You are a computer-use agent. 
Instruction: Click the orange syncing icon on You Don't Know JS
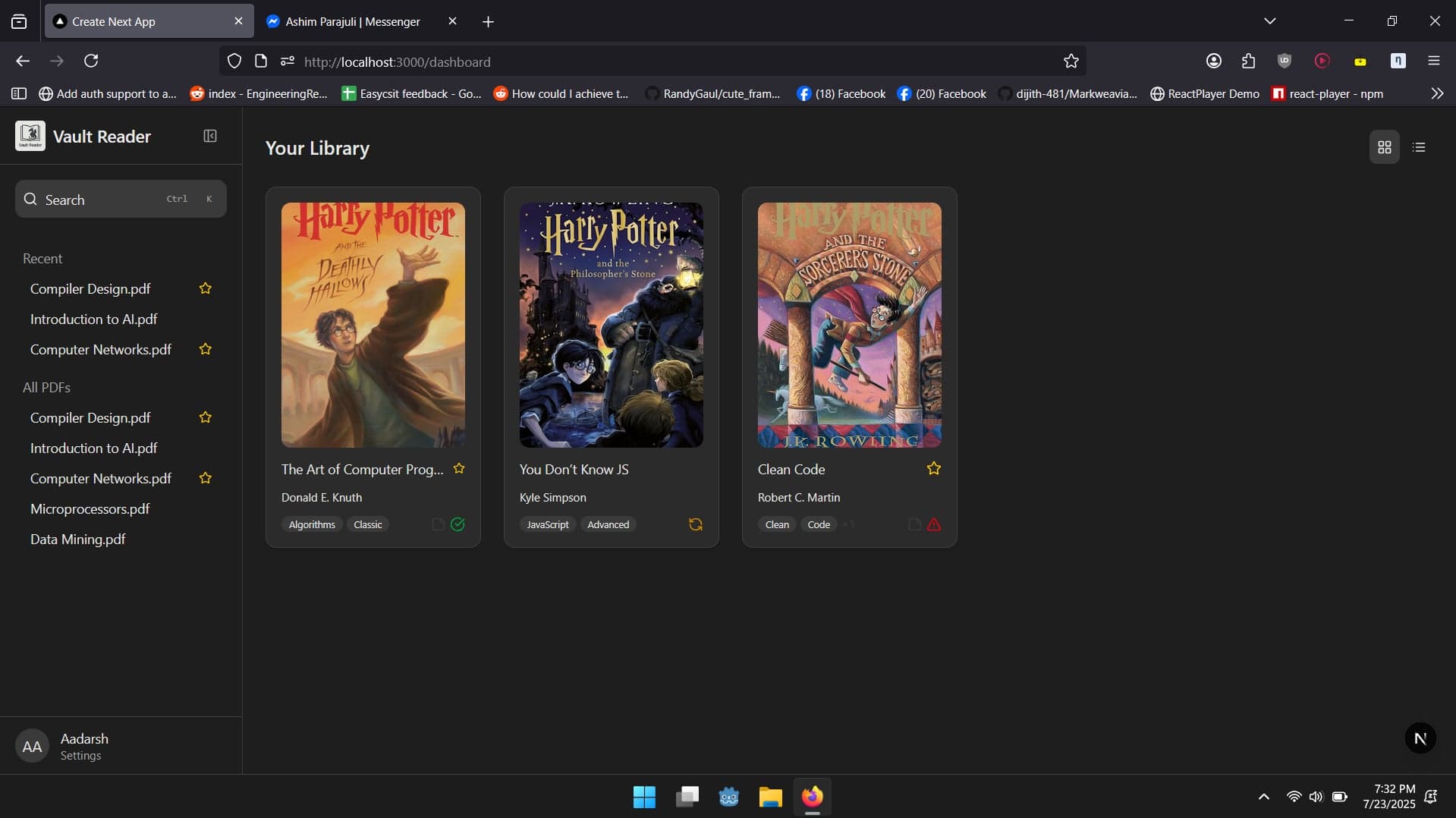tap(696, 524)
